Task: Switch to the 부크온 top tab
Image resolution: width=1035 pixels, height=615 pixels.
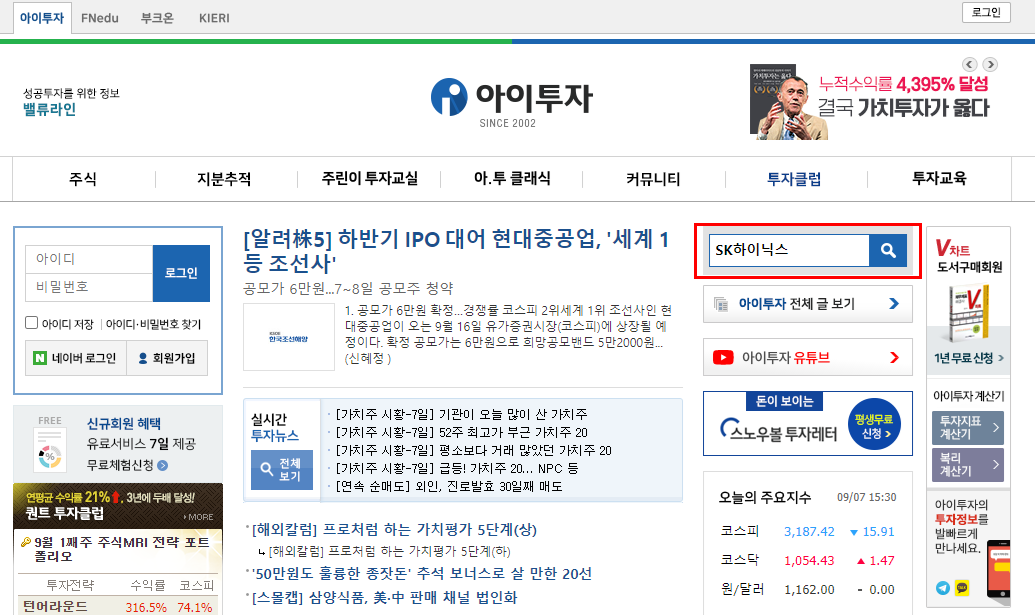Action: coord(157,18)
